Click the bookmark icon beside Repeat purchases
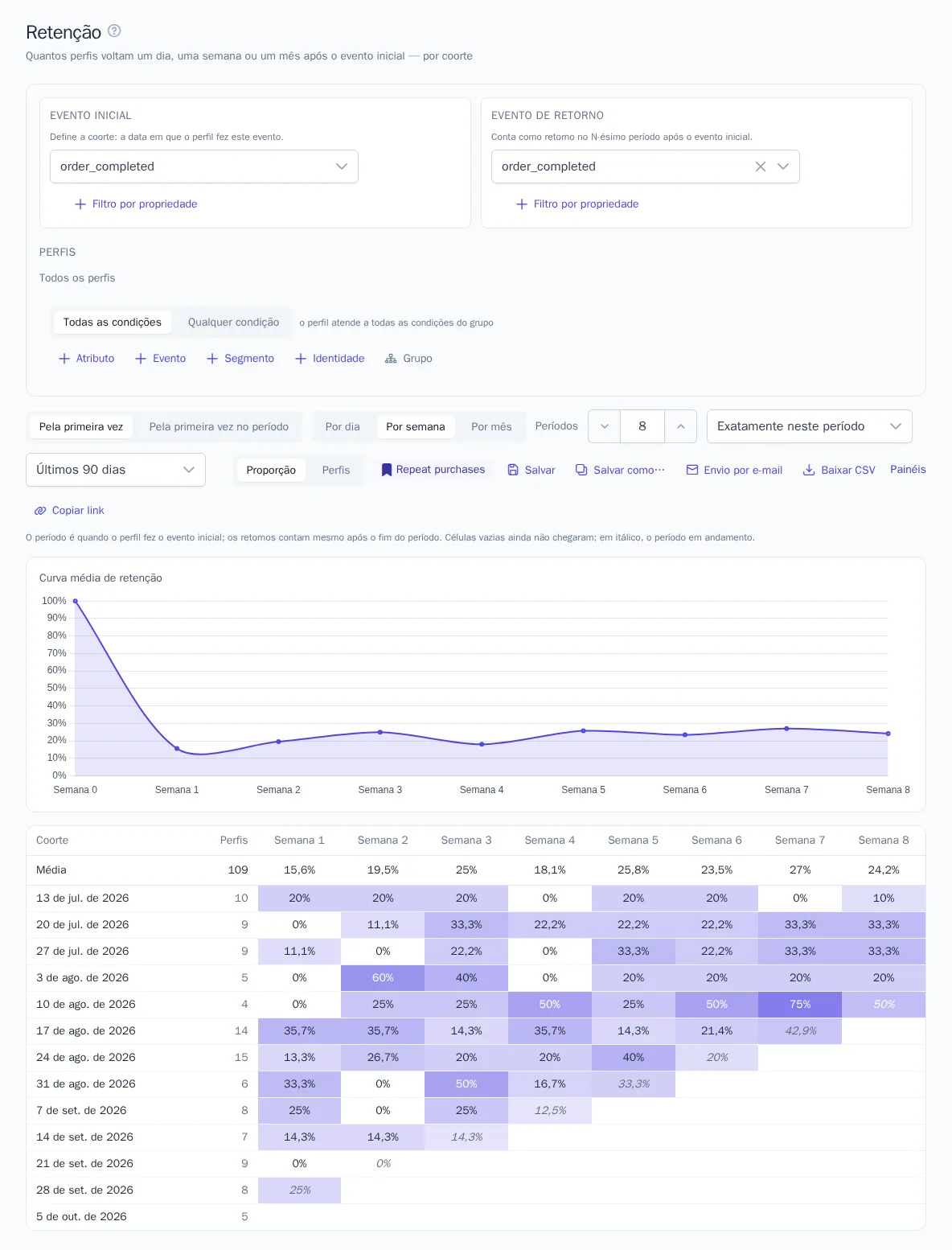 pyautogui.click(x=387, y=470)
